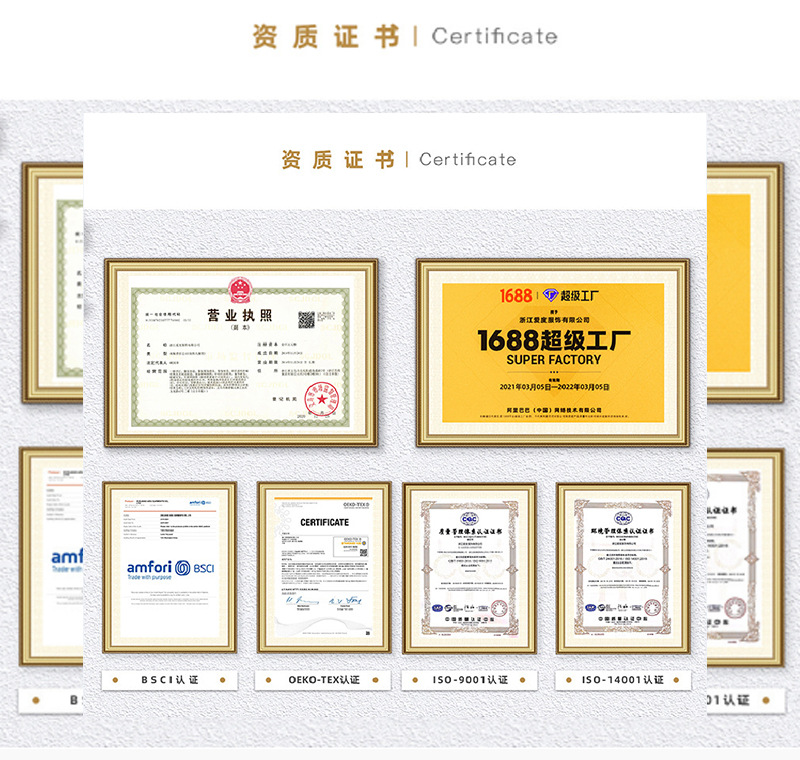Click the CQC logo on ISO-14001 certificate
The image size is (800, 760).
tap(622, 518)
